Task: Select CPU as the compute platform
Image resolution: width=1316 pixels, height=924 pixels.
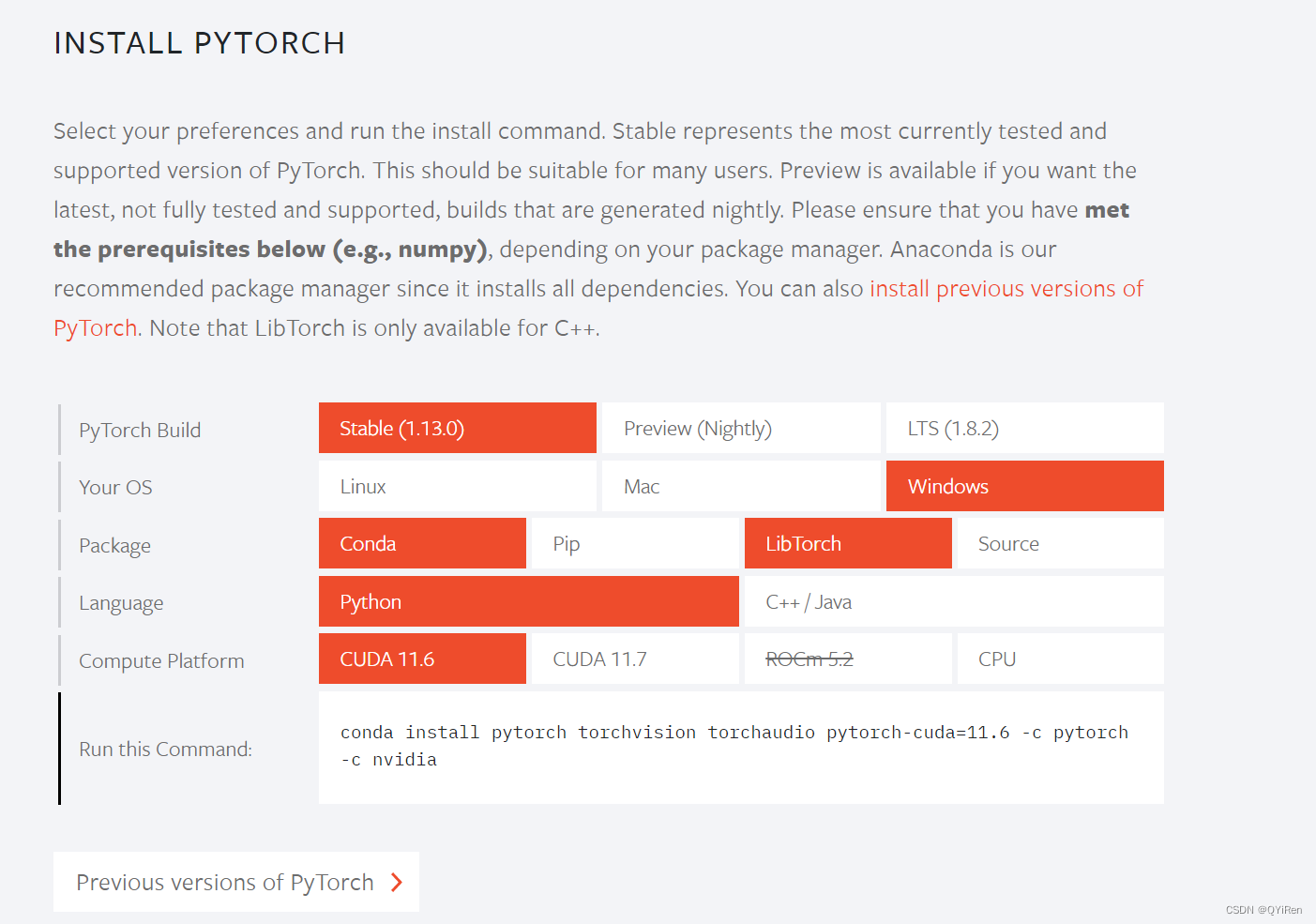Action: point(1060,659)
